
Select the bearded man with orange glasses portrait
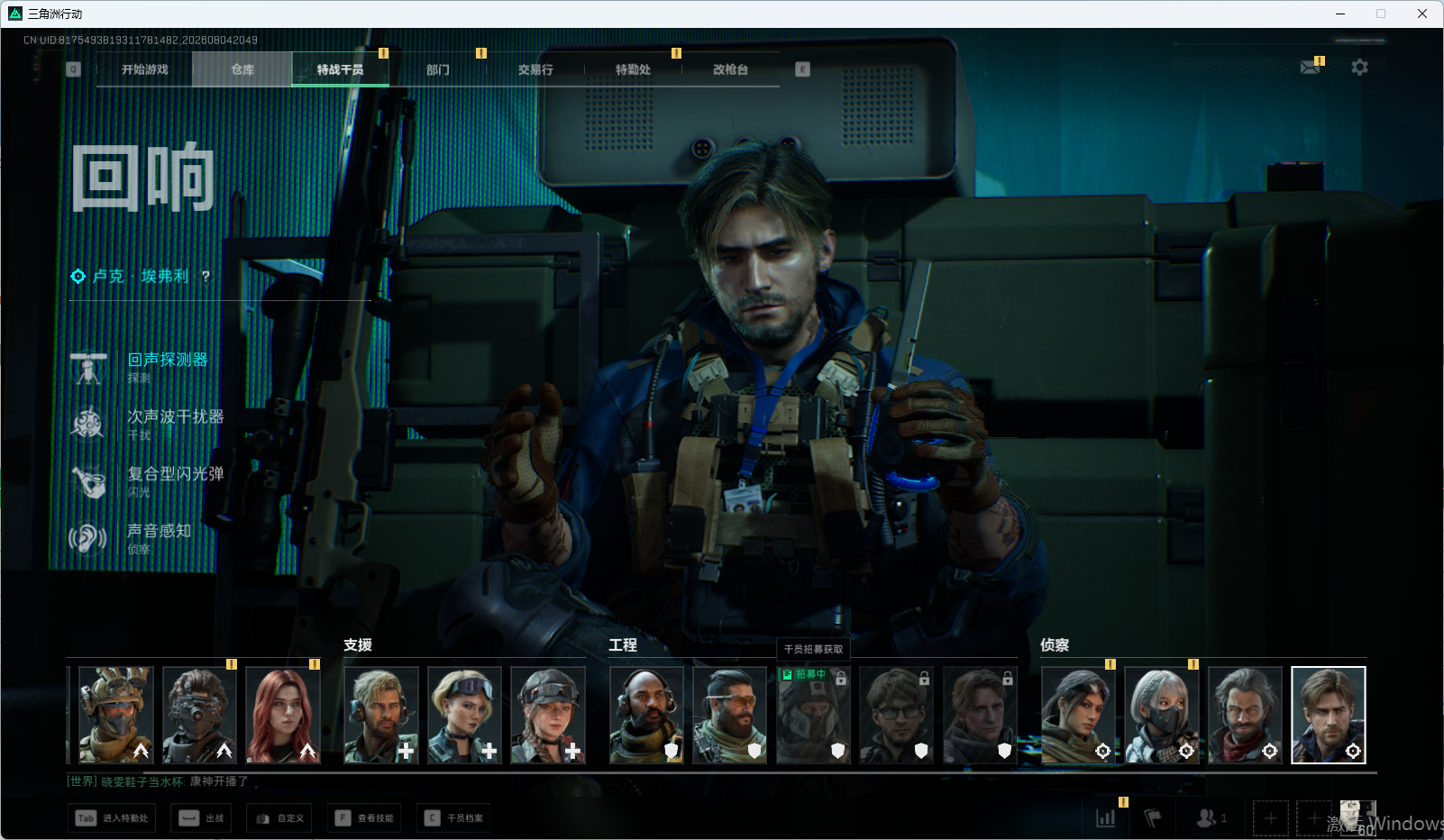pos(730,716)
